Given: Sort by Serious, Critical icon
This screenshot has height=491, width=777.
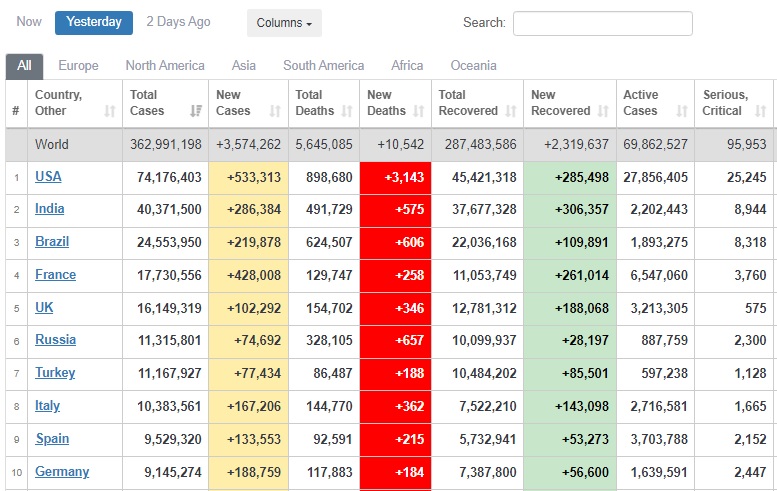Looking at the screenshot, I should pos(761,111).
